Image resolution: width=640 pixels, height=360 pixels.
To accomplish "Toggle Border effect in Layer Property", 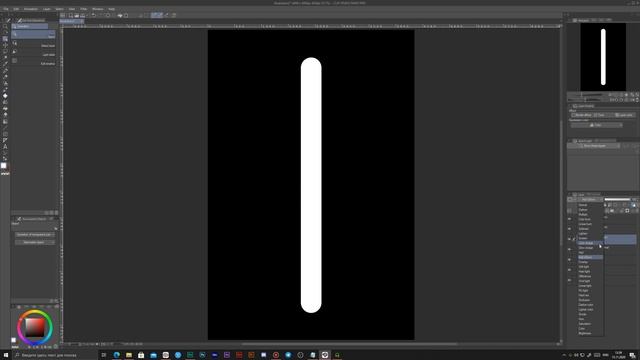I will pos(581,115).
